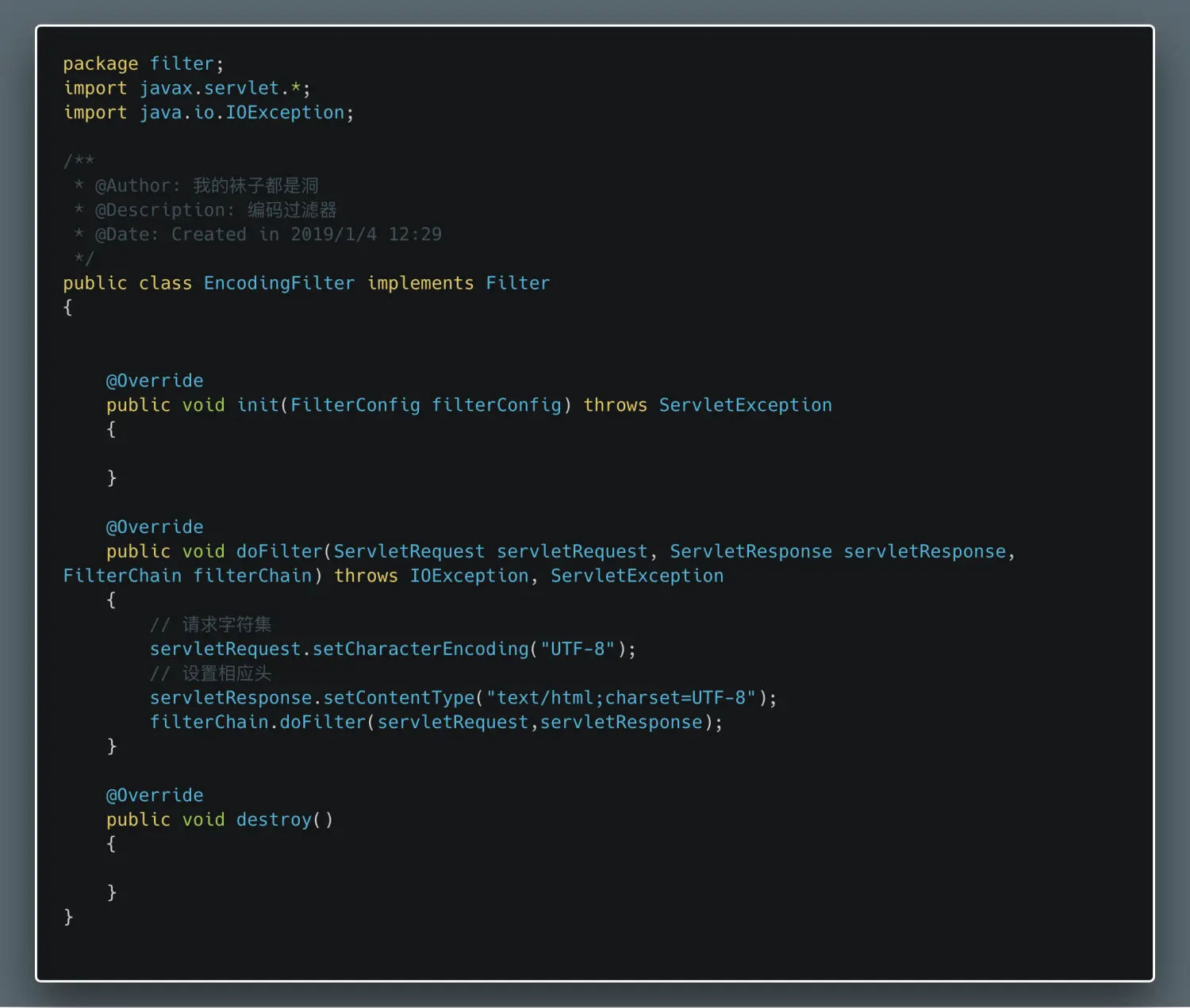Click the 'ServletResponse' parameter type
This screenshot has height=1008, width=1190.
(751, 552)
